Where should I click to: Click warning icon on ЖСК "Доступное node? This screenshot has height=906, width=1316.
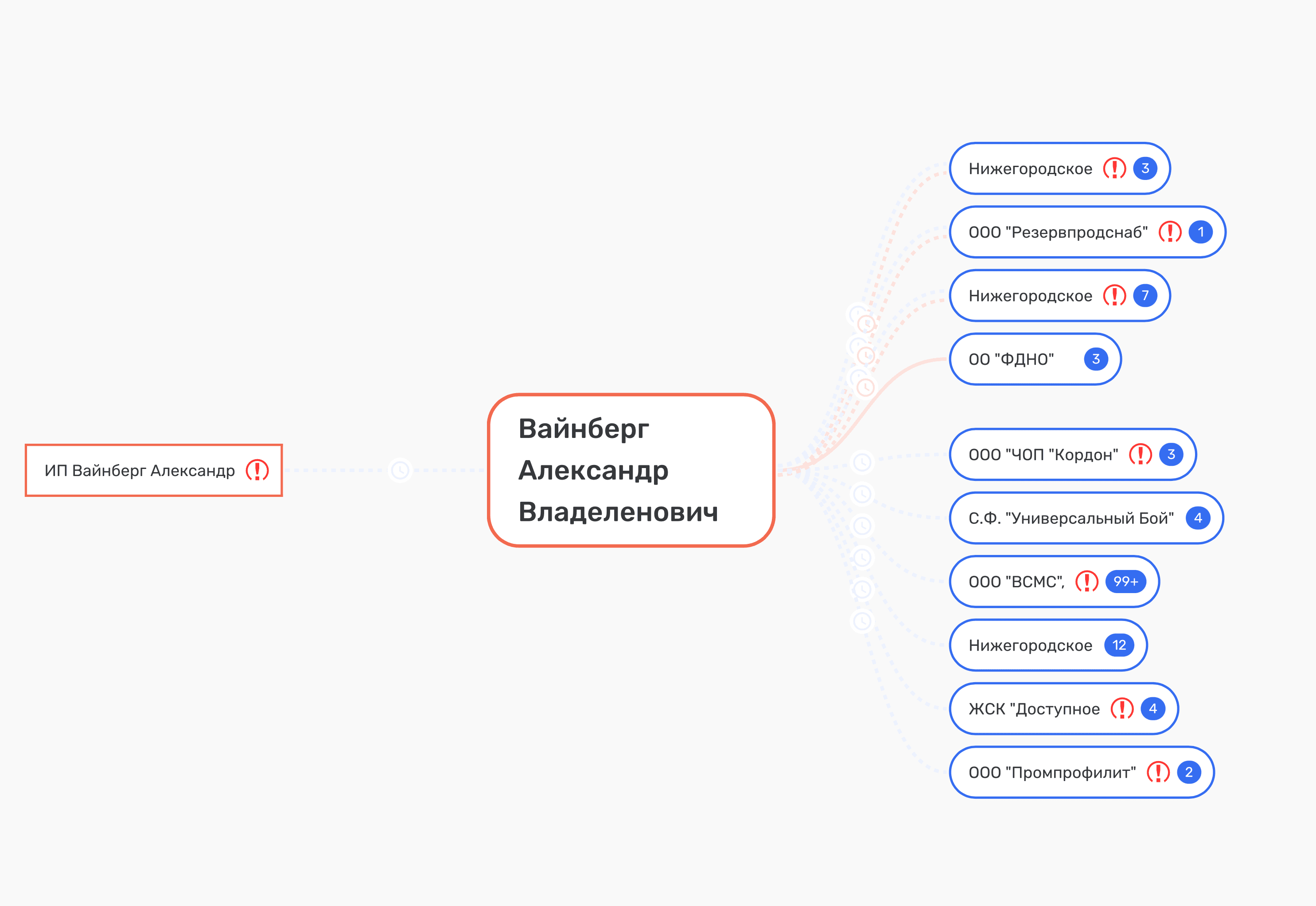(x=1122, y=709)
